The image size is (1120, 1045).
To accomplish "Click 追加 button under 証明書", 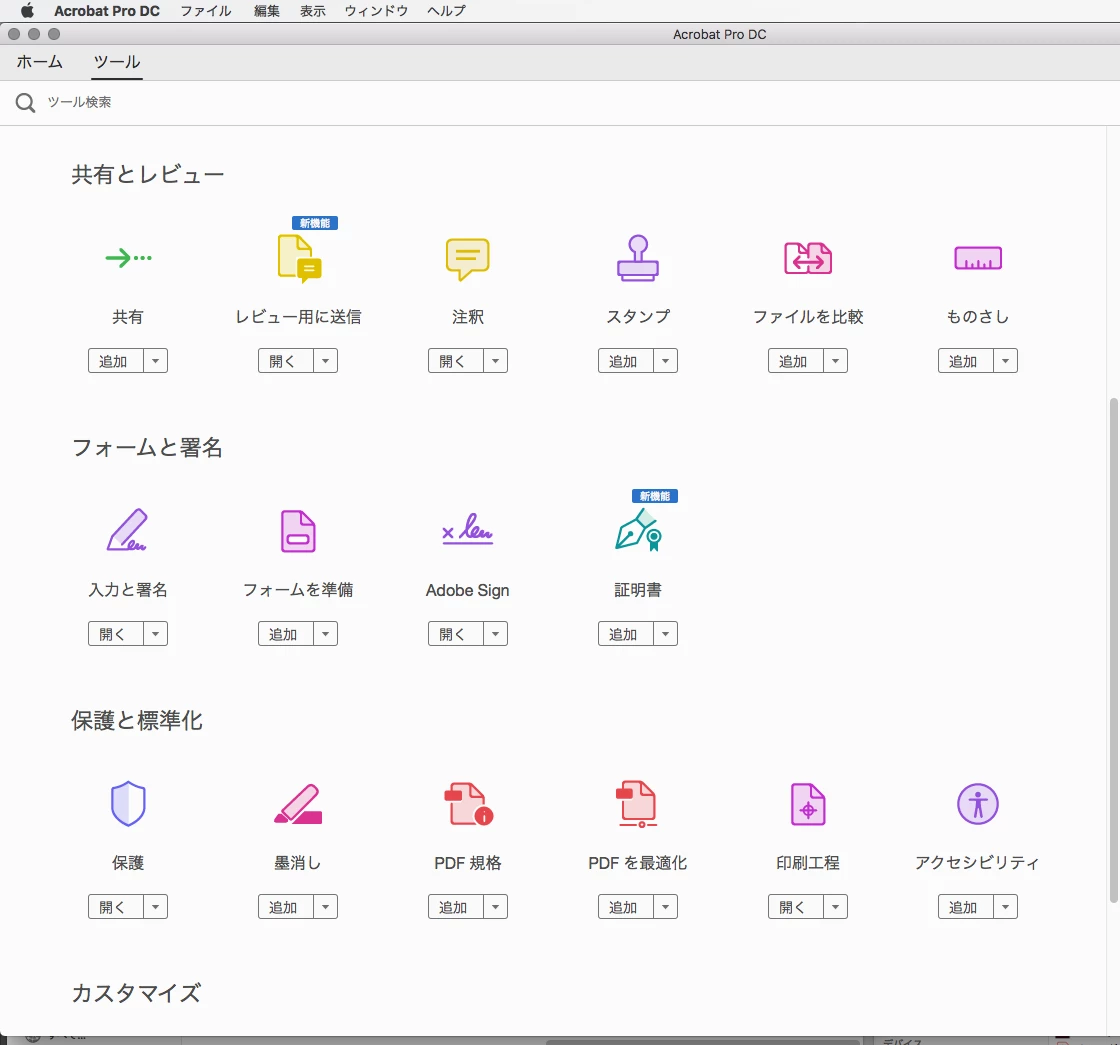I will click(x=626, y=634).
